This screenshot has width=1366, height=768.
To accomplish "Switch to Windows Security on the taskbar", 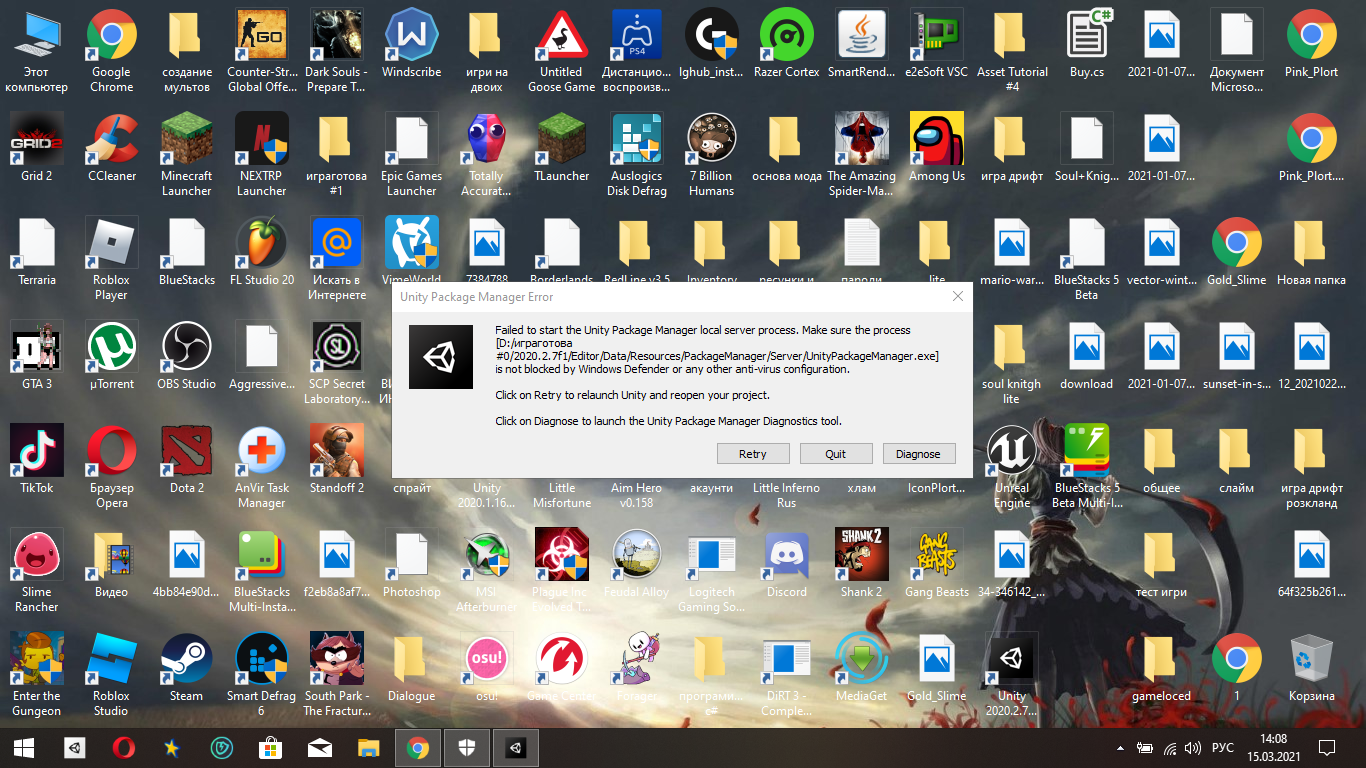I will coord(466,747).
